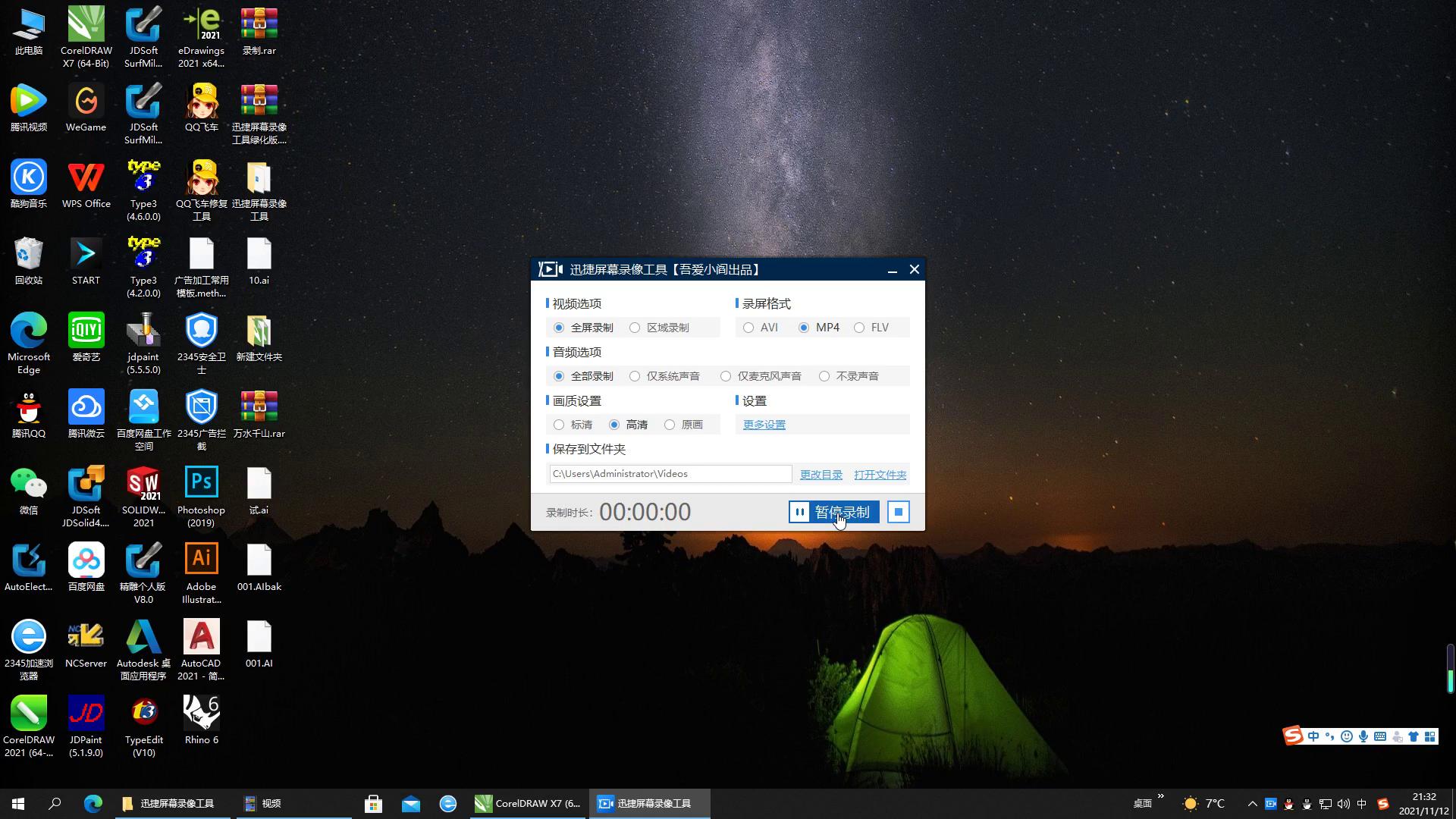Select 仅系统声音 audio option
The height and width of the screenshot is (819, 1456).
tap(635, 376)
